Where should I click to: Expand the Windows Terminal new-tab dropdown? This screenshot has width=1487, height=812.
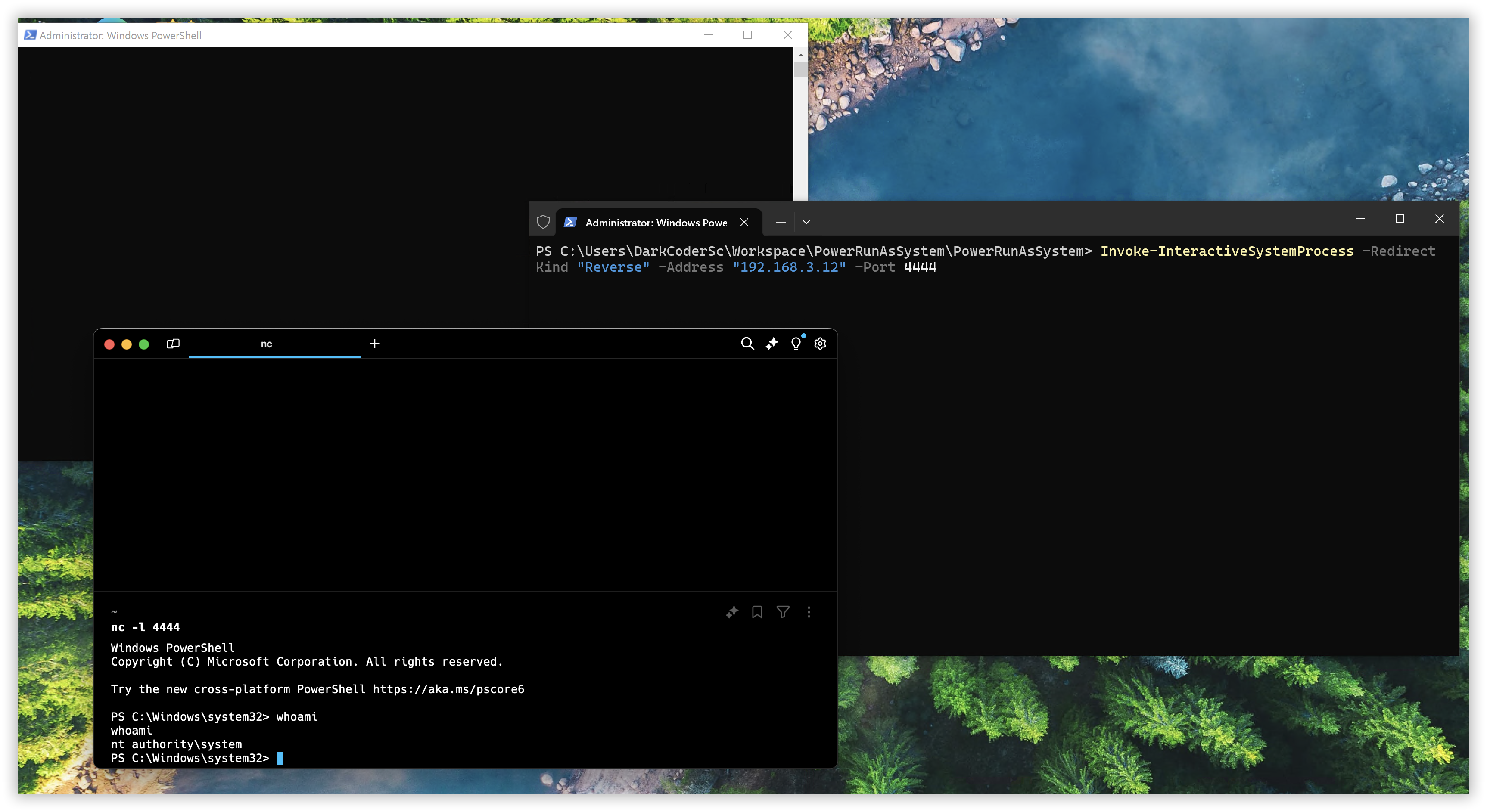click(806, 222)
